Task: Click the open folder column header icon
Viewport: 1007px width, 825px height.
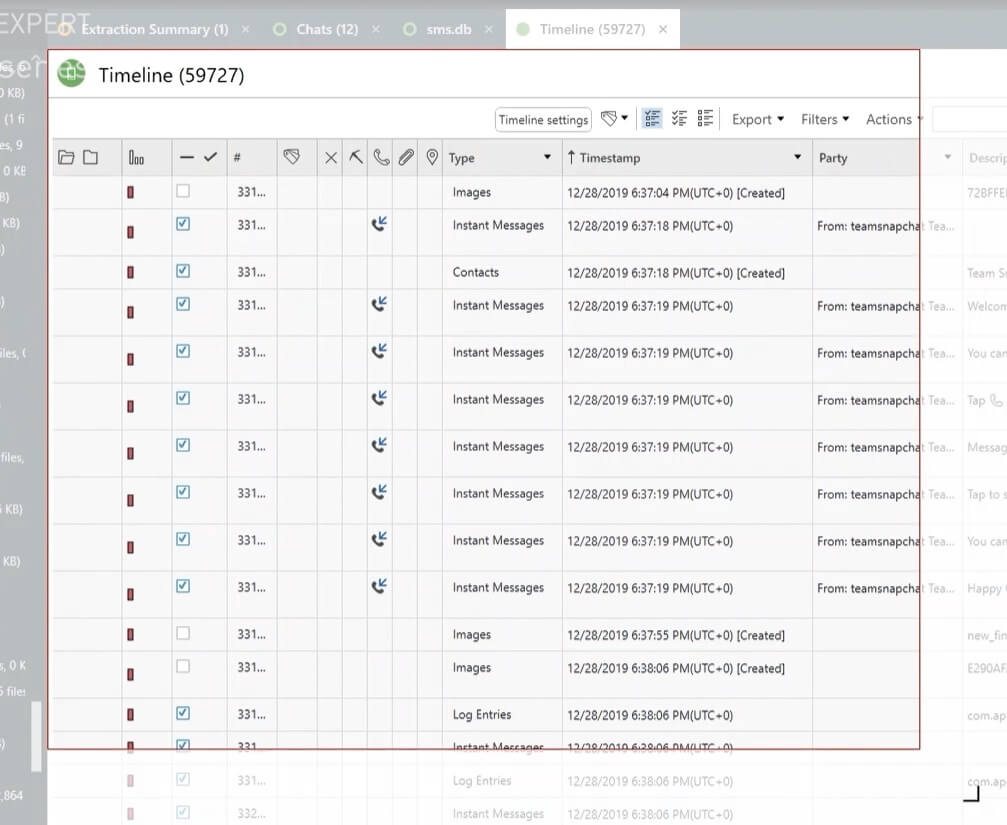Action: 66,157
